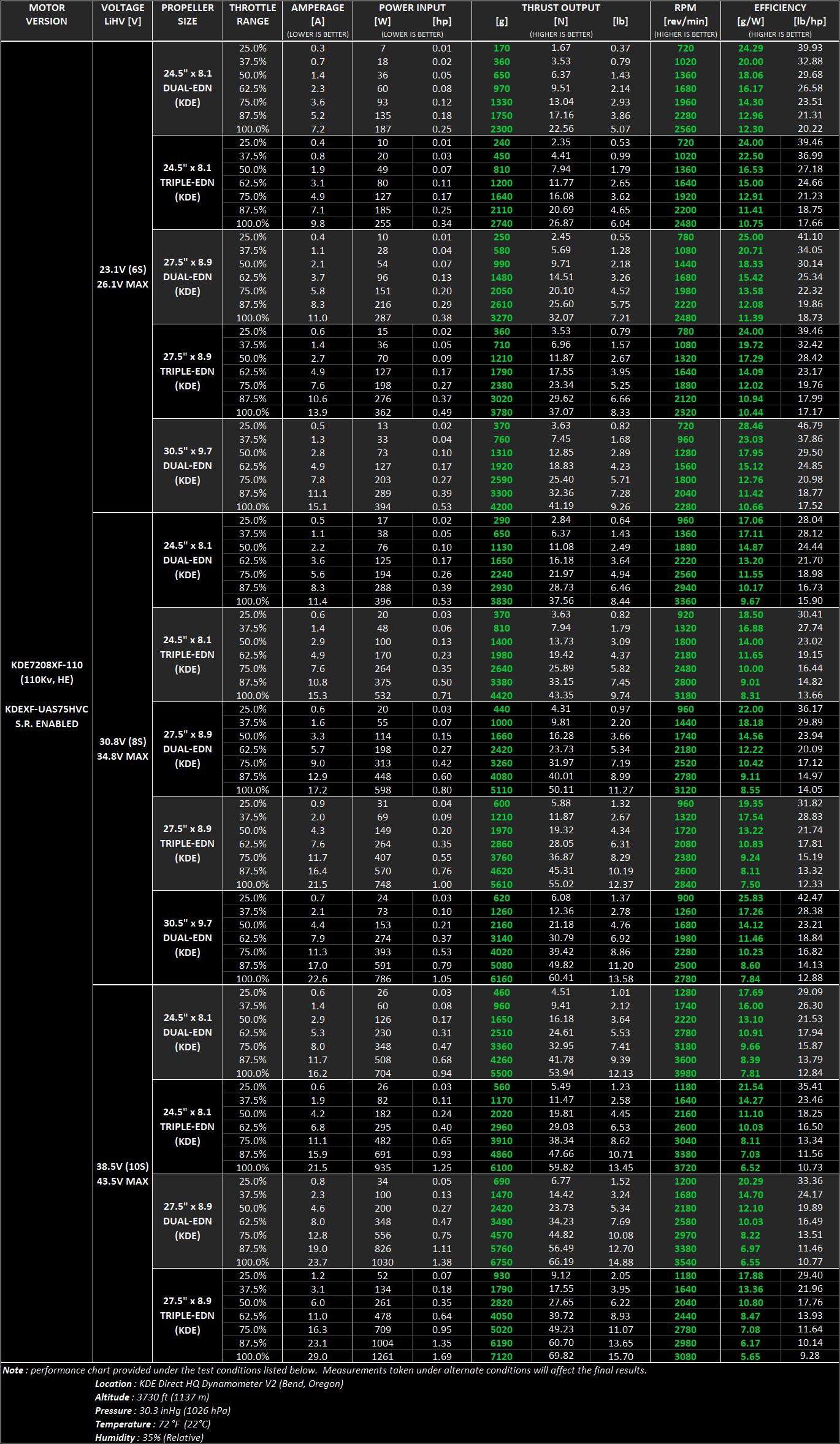Click 27.5" x 8.9 TRIPLE-EDN under 38.5V

(188, 1315)
